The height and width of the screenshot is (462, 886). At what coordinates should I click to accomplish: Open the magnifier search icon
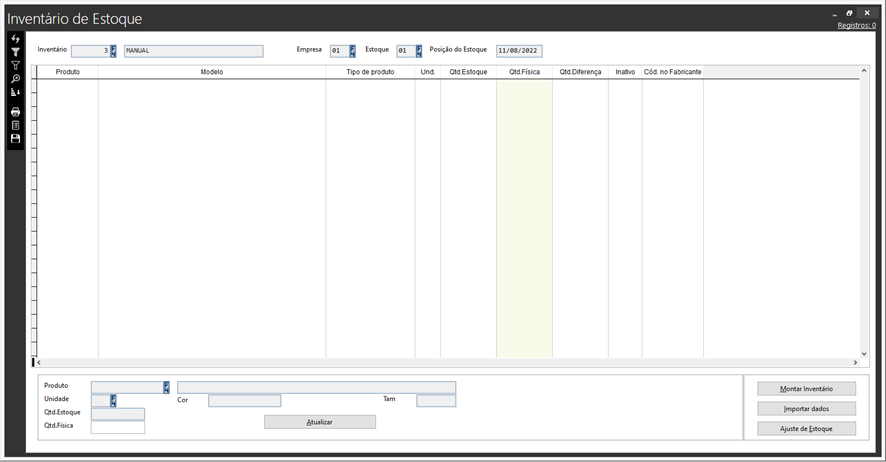pyautogui.click(x=15, y=78)
